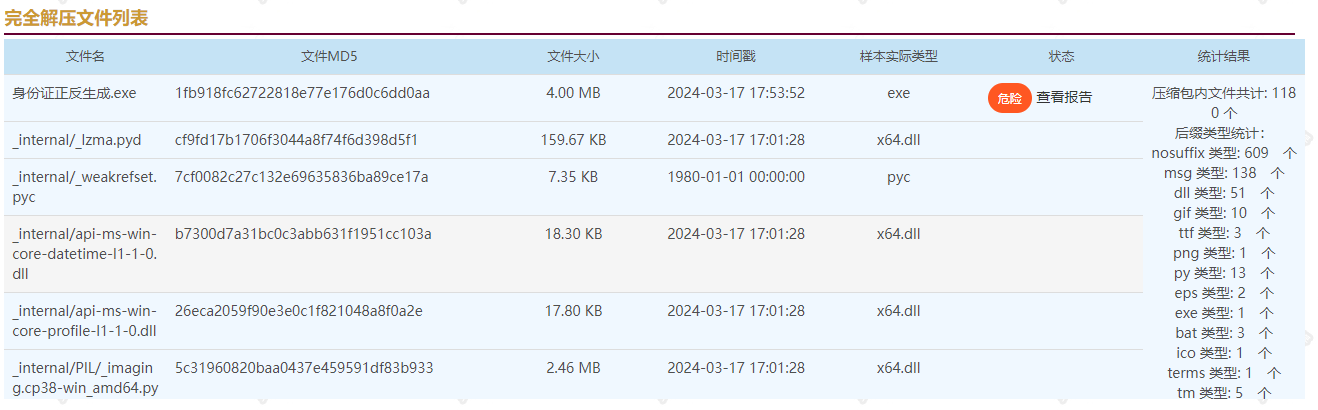This screenshot has height=410, width=1318.
Task: Click the api-ms-win-core-datetime-l1-1-0.dll entry
Action: coord(85,253)
